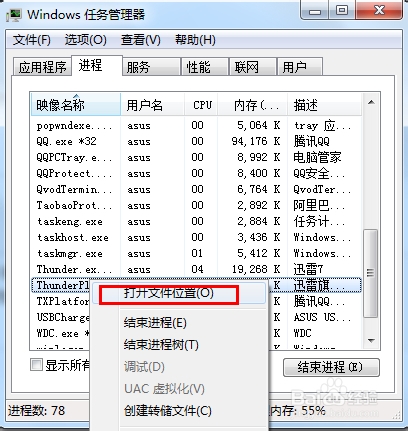Click the Task Manager title bar icon
The image size is (408, 431).
[14, 15]
